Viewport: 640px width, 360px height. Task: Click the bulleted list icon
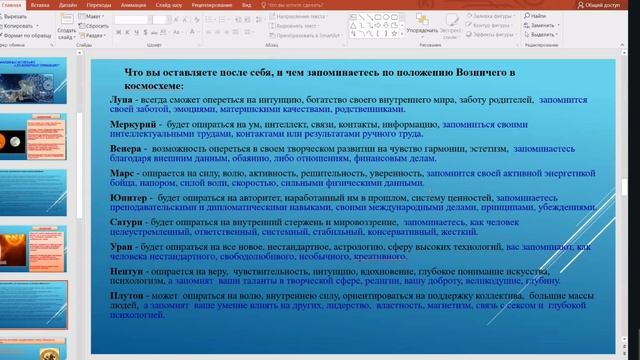[x=210, y=20]
